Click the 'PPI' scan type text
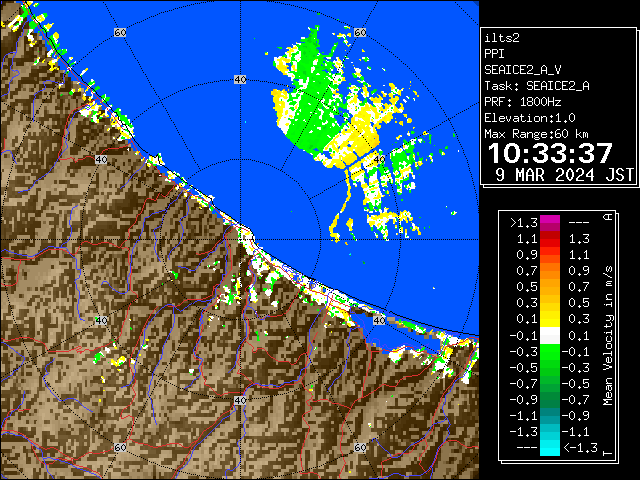640x480 pixels. pyautogui.click(x=494, y=54)
